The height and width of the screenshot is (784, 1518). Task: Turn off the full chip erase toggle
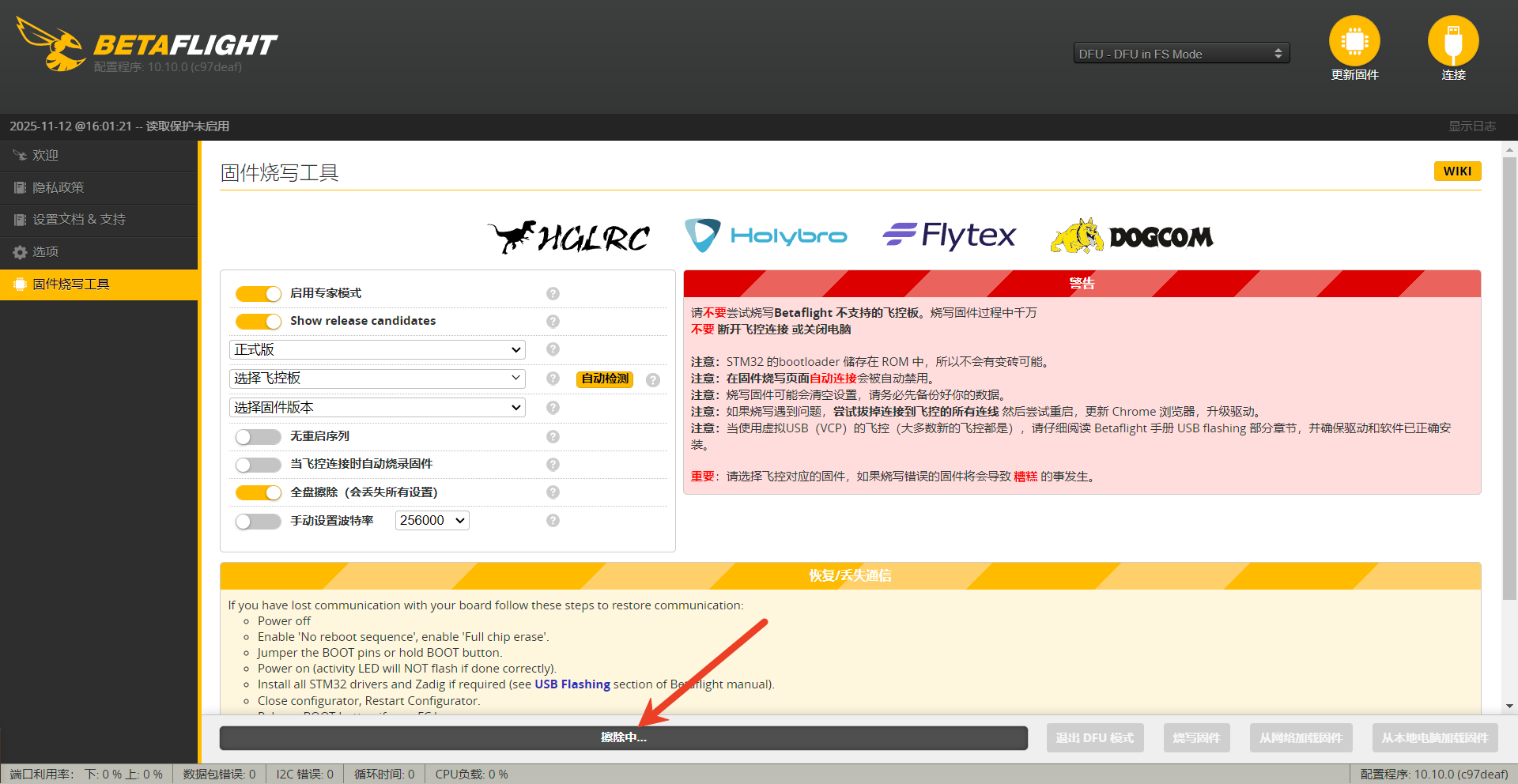click(x=259, y=493)
